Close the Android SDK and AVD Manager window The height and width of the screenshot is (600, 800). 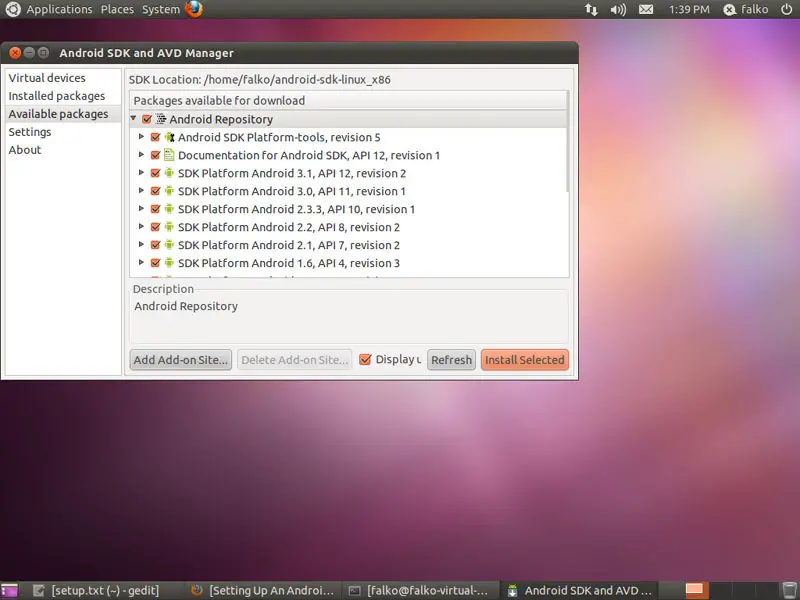(x=15, y=53)
